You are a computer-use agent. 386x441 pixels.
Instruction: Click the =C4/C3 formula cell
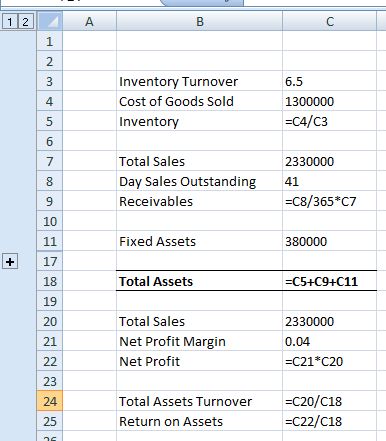329,121
